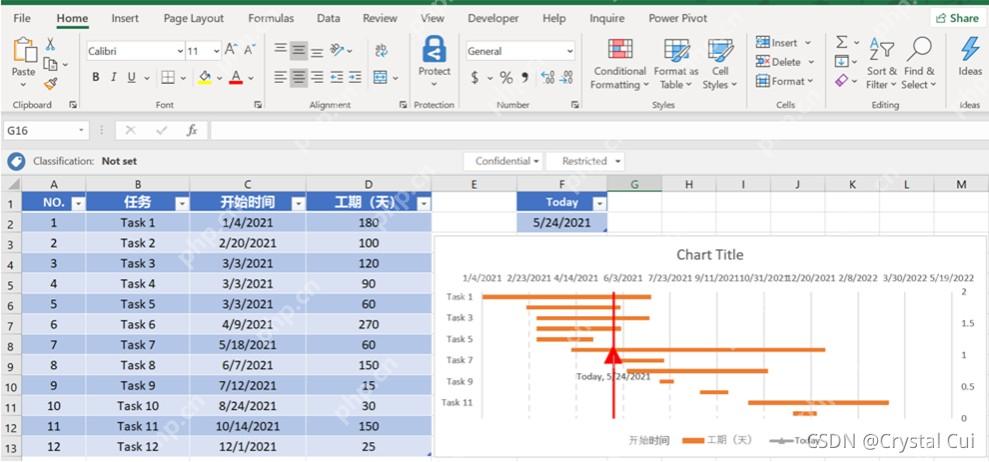Toggle Italic formatting
This screenshot has width=989, height=462.
click(114, 78)
